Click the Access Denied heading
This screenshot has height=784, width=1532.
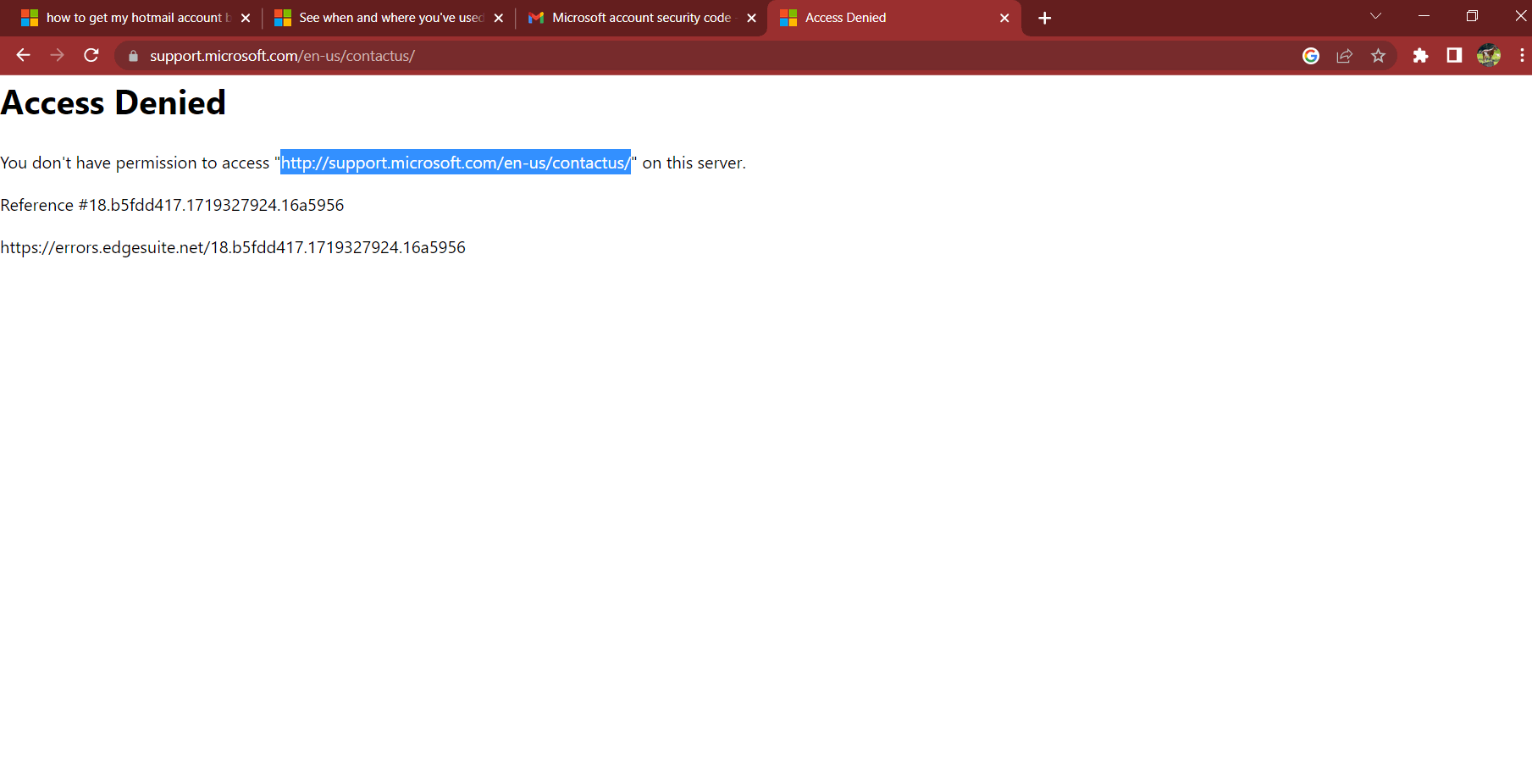coord(113,103)
